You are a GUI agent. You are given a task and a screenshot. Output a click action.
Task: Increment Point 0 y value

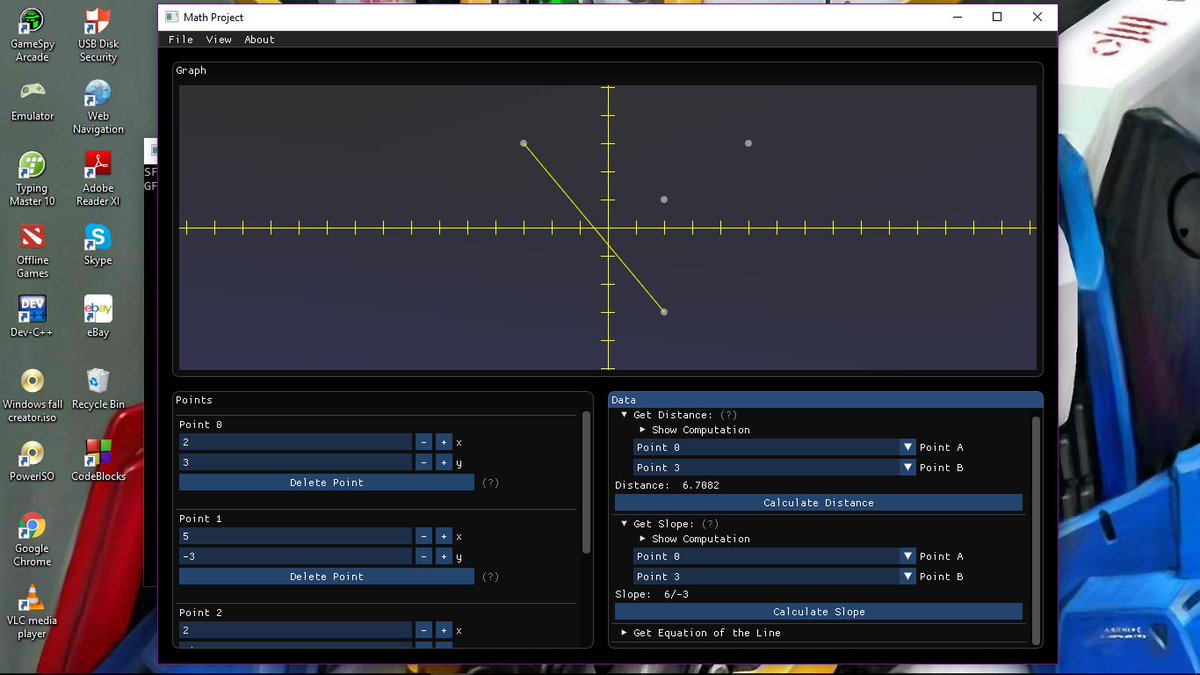(x=443, y=462)
